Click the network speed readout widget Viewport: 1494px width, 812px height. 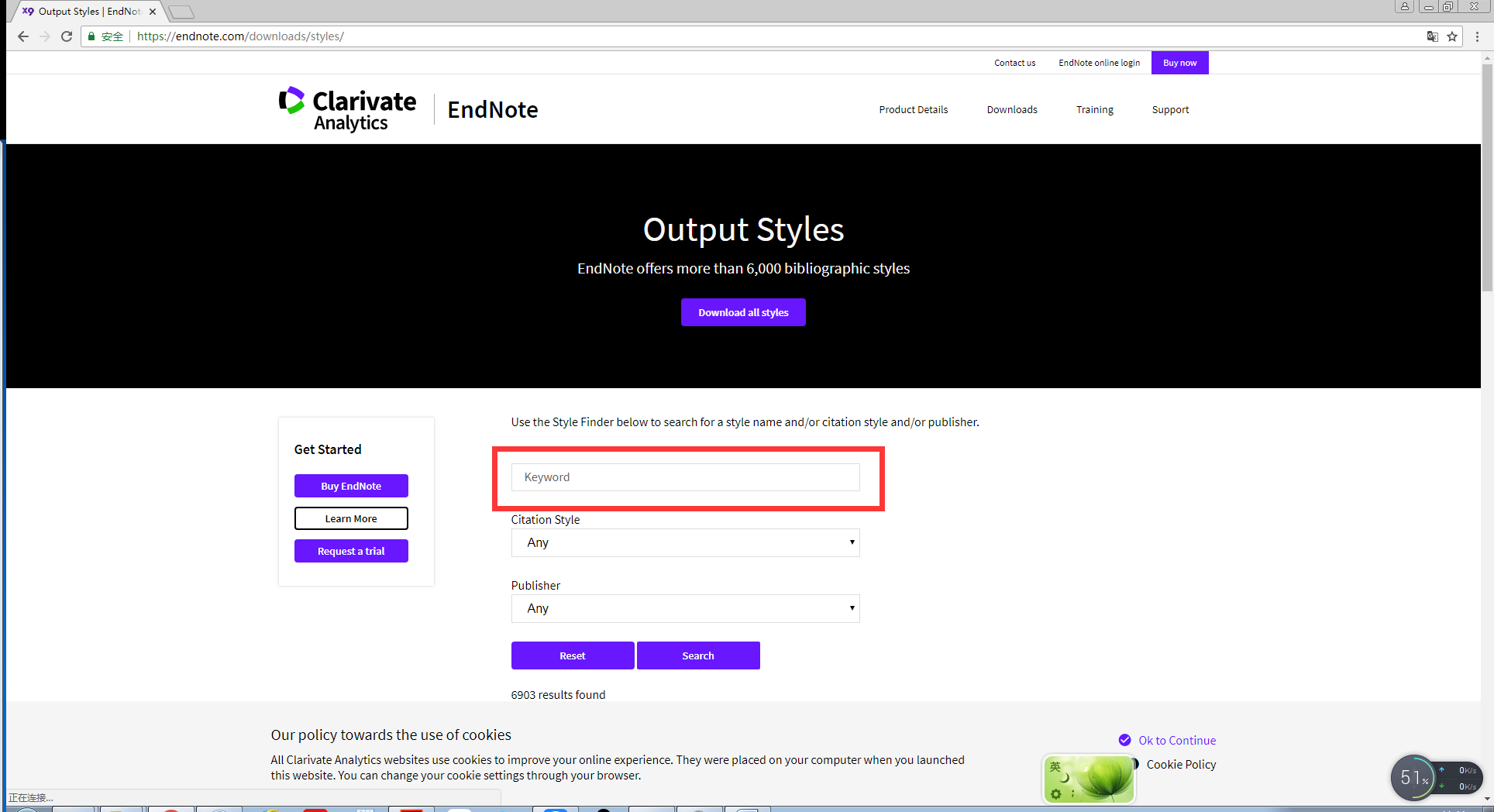pos(1461,778)
